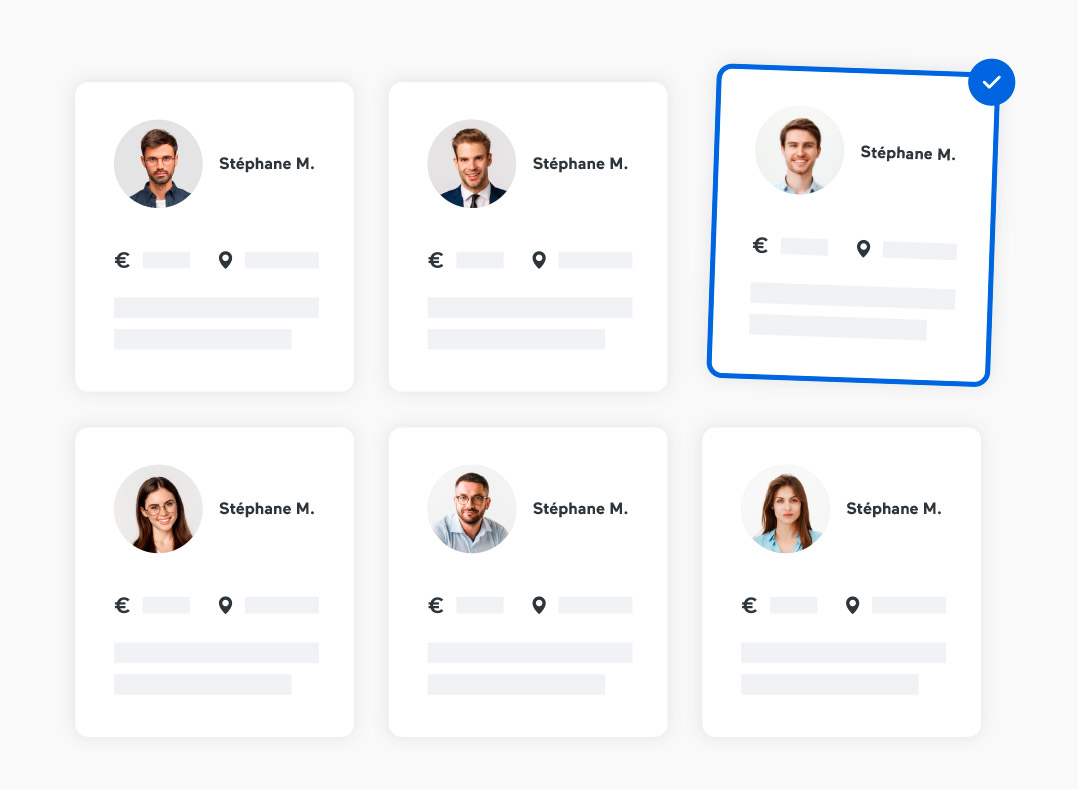Viewport: 1078px width, 789px height.
Task: Open avatar of man in dark denim shirt
Action: pyautogui.click(x=158, y=164)
